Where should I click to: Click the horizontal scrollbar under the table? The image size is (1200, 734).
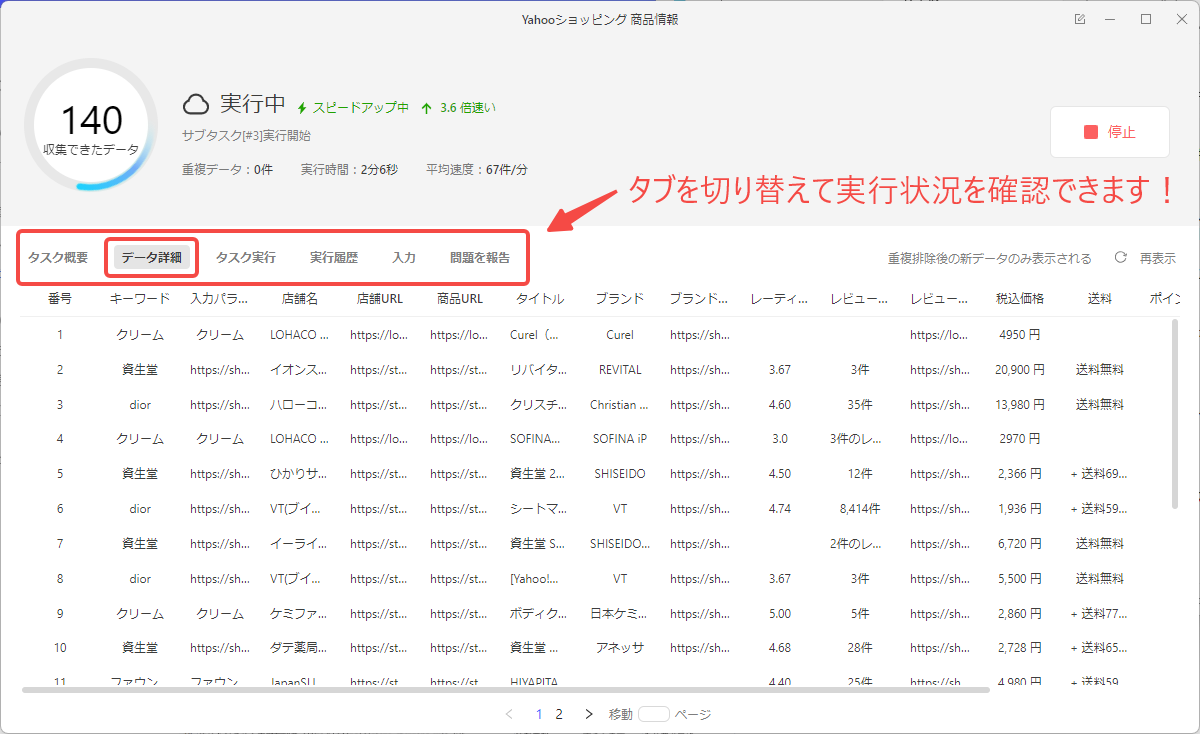[x=505, y=690]
